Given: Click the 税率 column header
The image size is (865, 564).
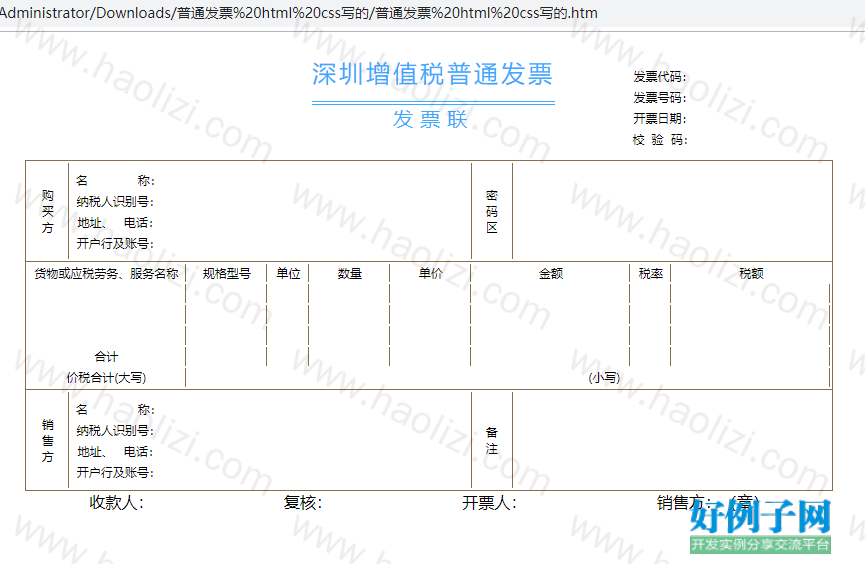Looking at the screenshot, I should (x=650, y=274).
